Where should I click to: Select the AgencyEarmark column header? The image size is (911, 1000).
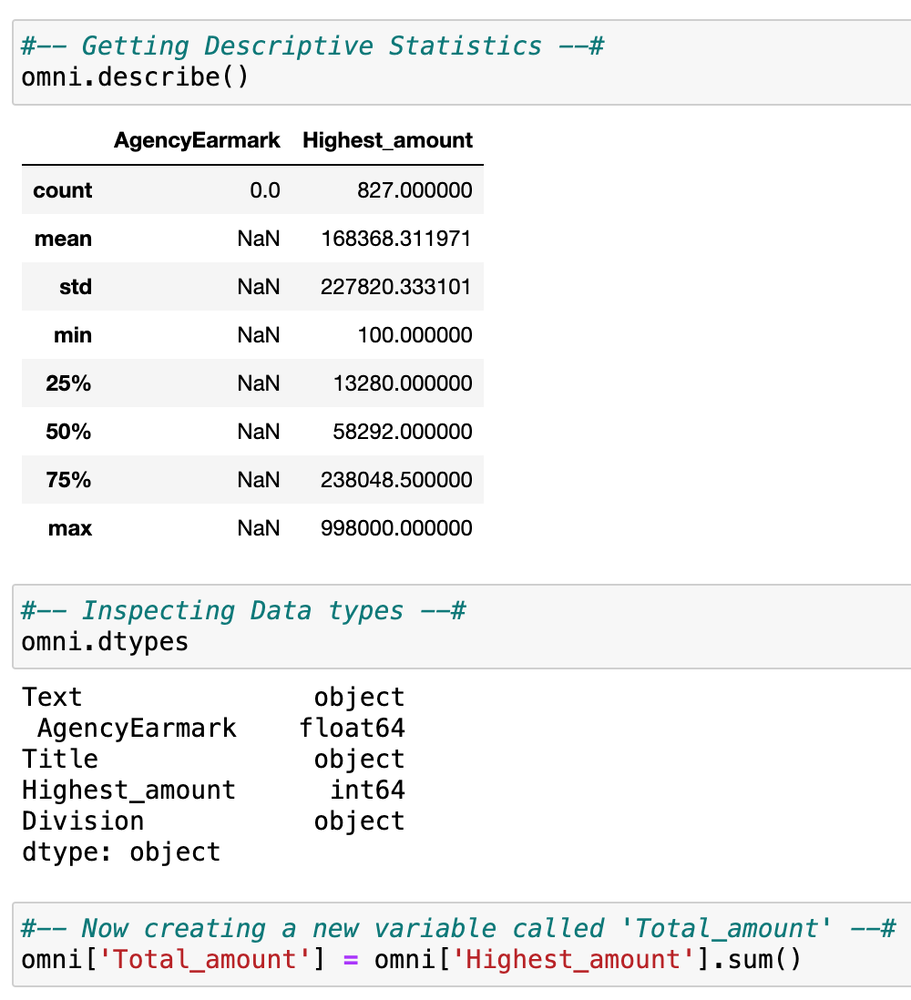pos(197,140)
